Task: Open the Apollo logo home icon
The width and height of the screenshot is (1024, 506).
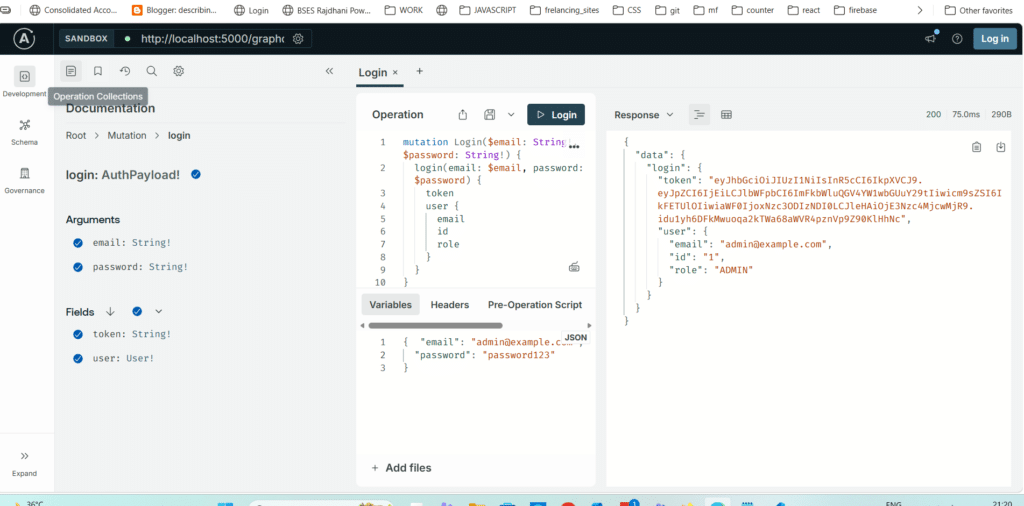Action: pyautogui.click(x=24, y=39)
